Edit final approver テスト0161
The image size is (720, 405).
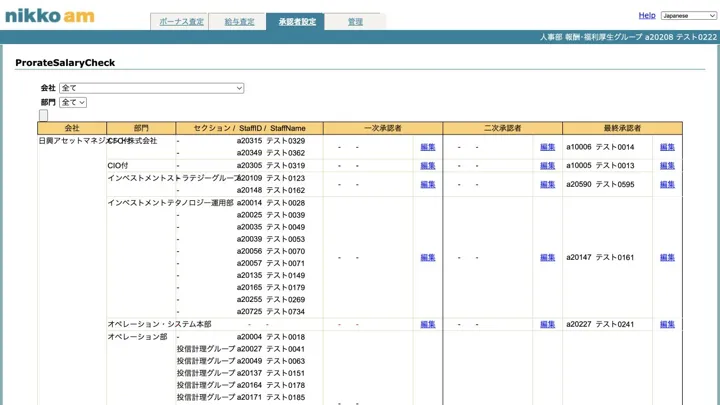click(x=667, y=258)
